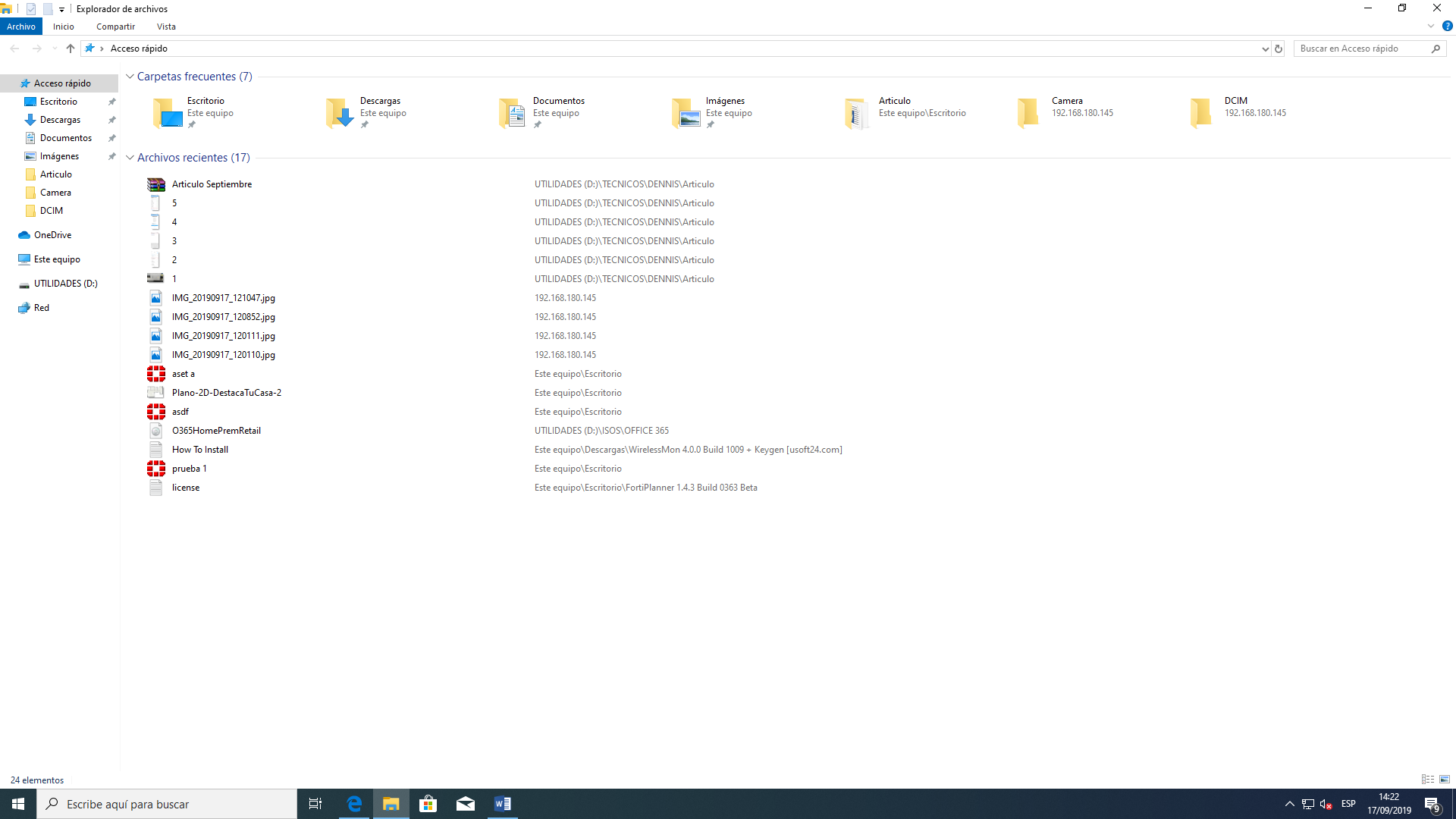
Task: Open address bar history dropdown
Action: point(1265,49)
